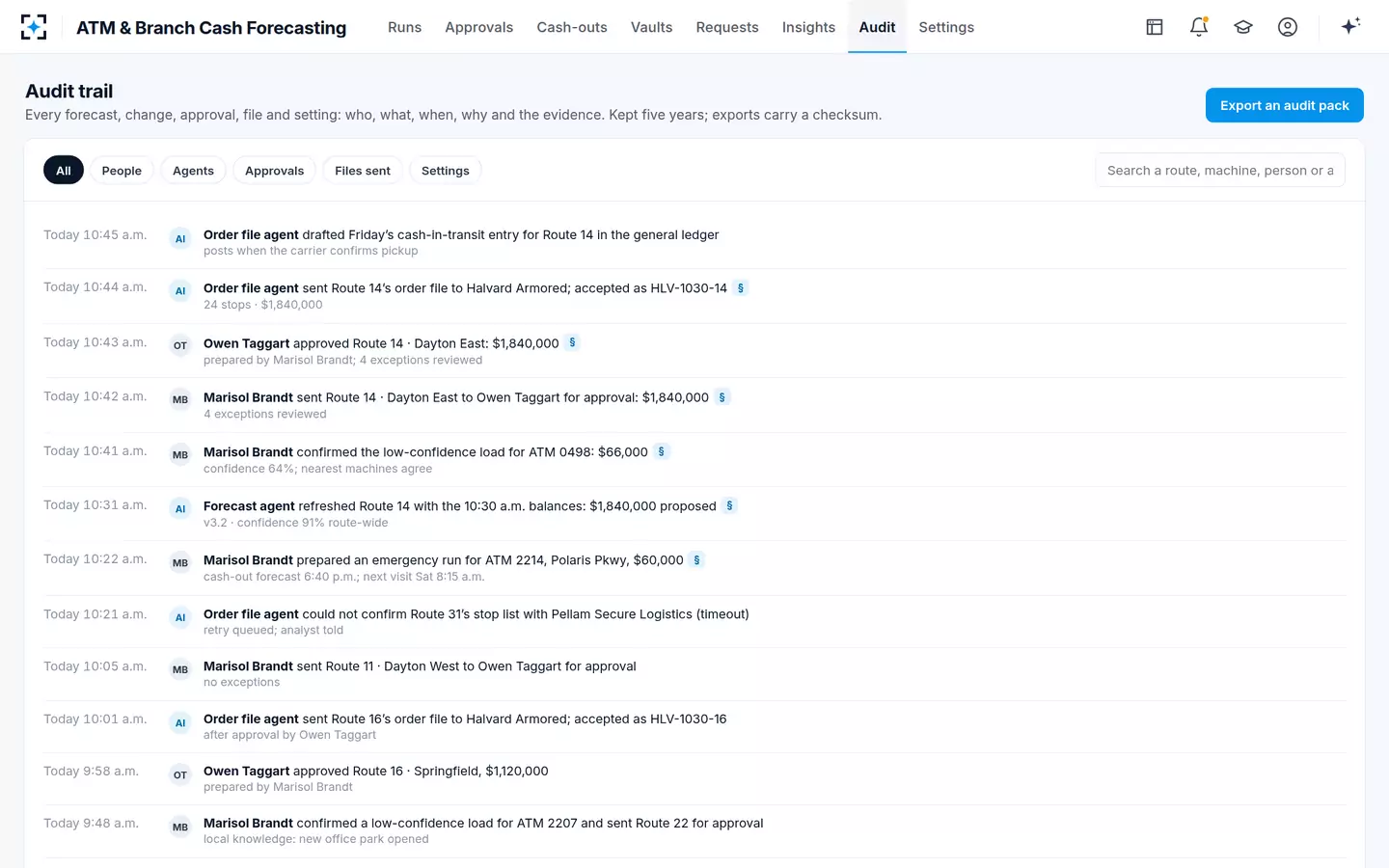Go to the Runs tab

(404, 27)
